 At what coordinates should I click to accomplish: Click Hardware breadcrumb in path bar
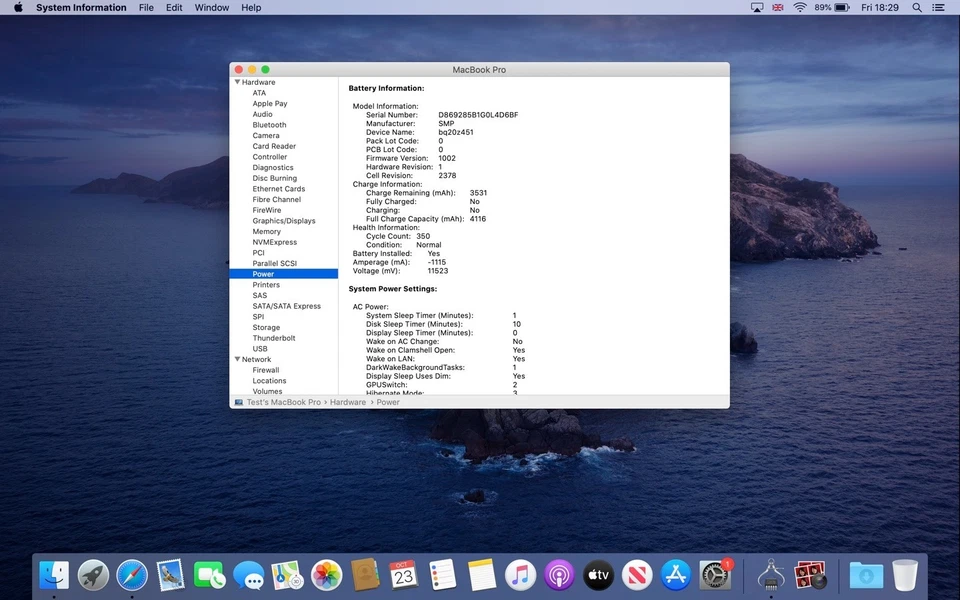(x=348, y=402)
